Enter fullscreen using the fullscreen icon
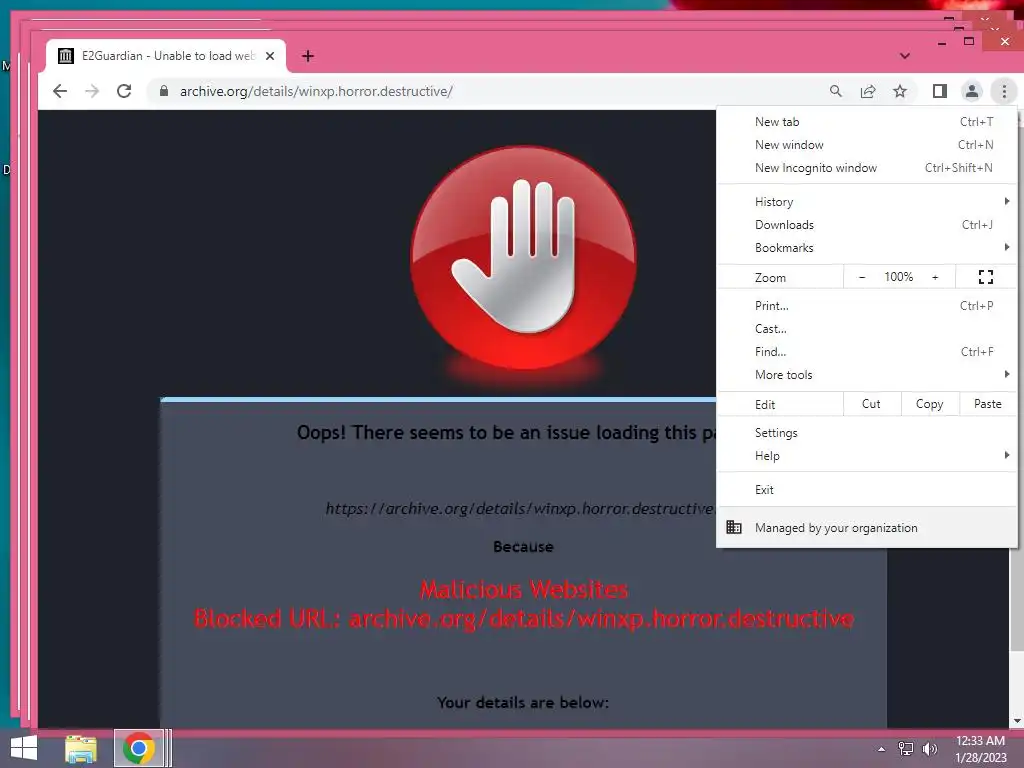Screen dimensions: 1024x768 tap(985, 277)
